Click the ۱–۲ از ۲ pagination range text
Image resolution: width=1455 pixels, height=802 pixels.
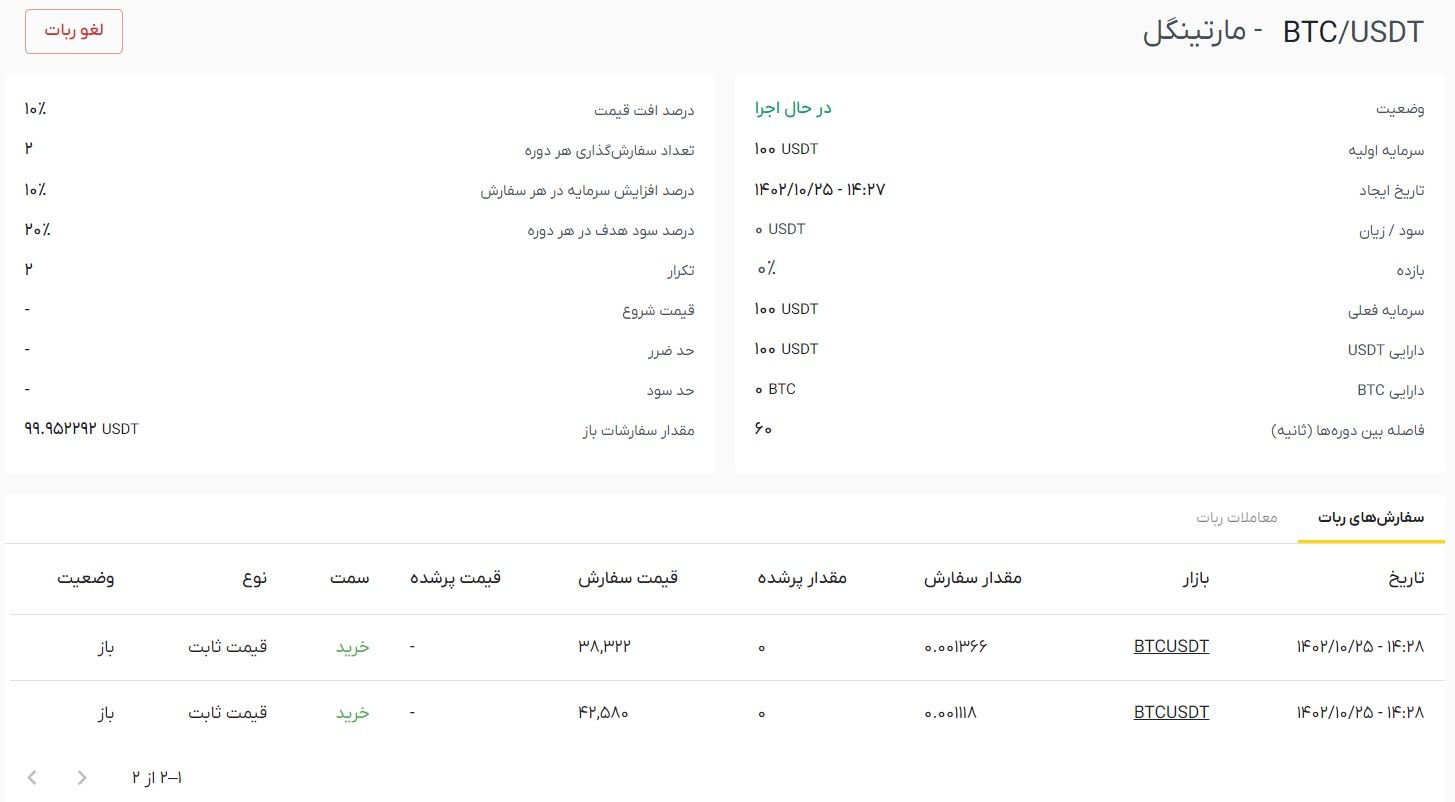(157, 777)
